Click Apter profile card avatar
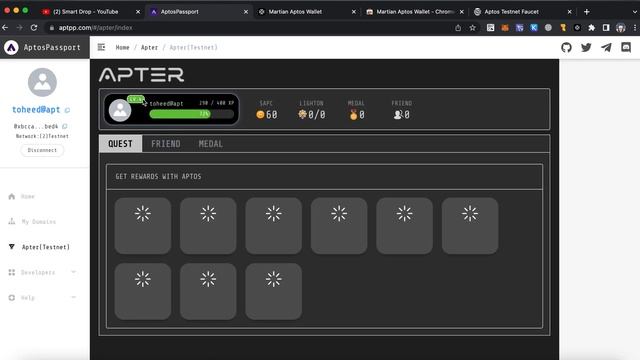Viewport: 640px width, 360px height. point(120,110)
